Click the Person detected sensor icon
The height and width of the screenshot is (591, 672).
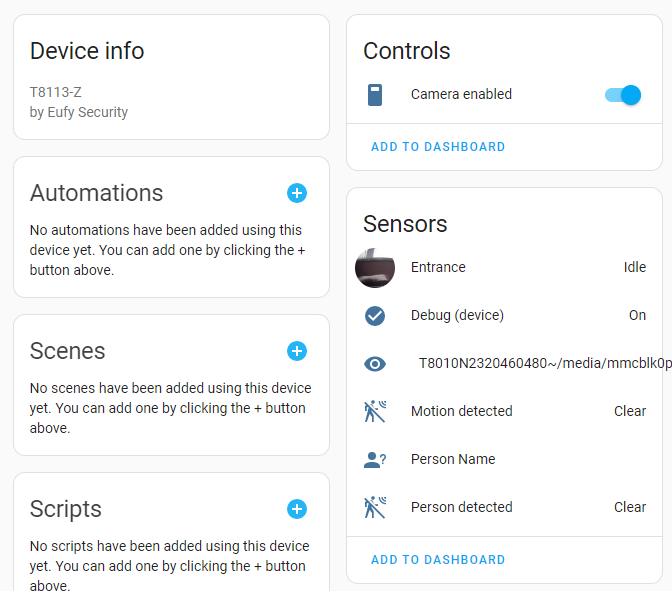coord(375,507)
